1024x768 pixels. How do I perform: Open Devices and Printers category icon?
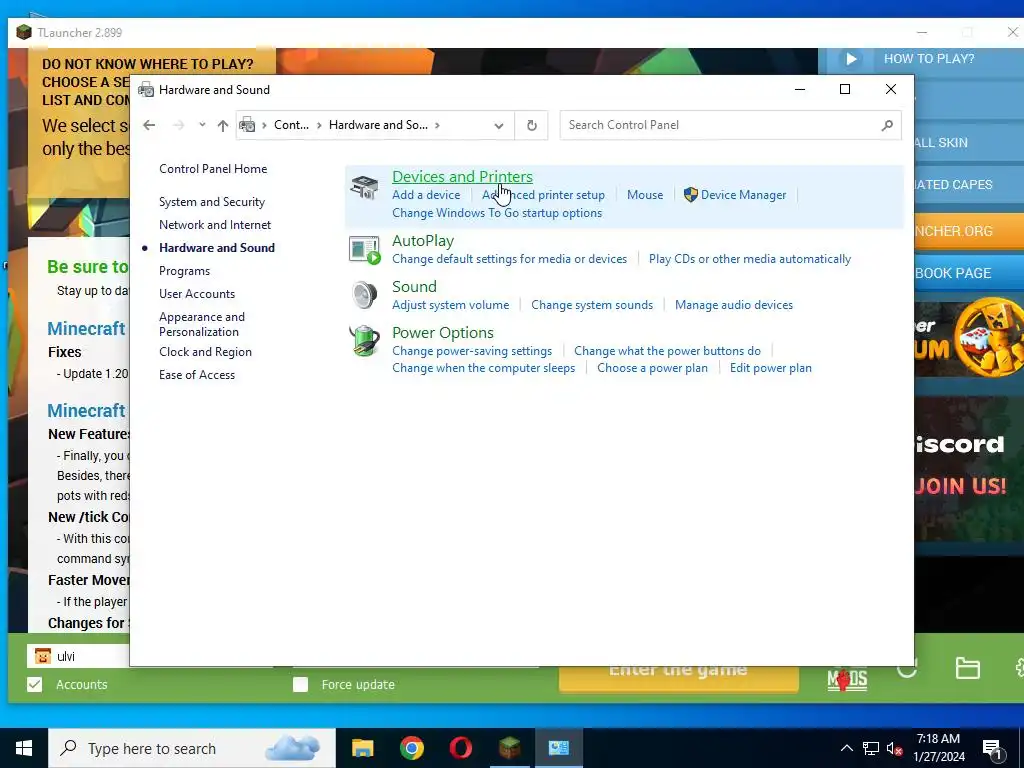364,187
